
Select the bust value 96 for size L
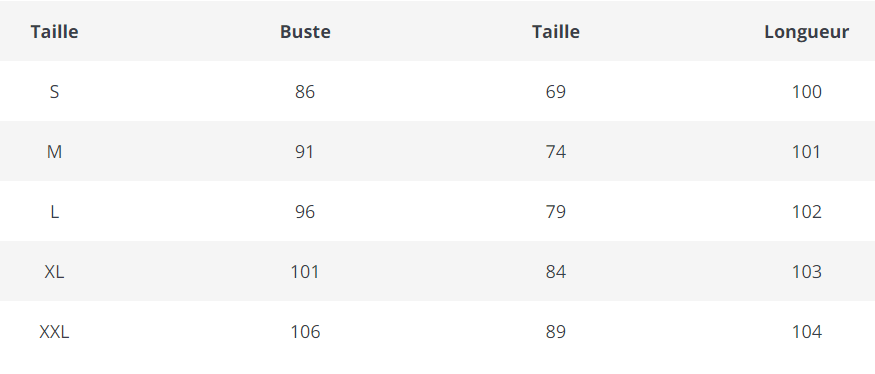pos(305,212)
